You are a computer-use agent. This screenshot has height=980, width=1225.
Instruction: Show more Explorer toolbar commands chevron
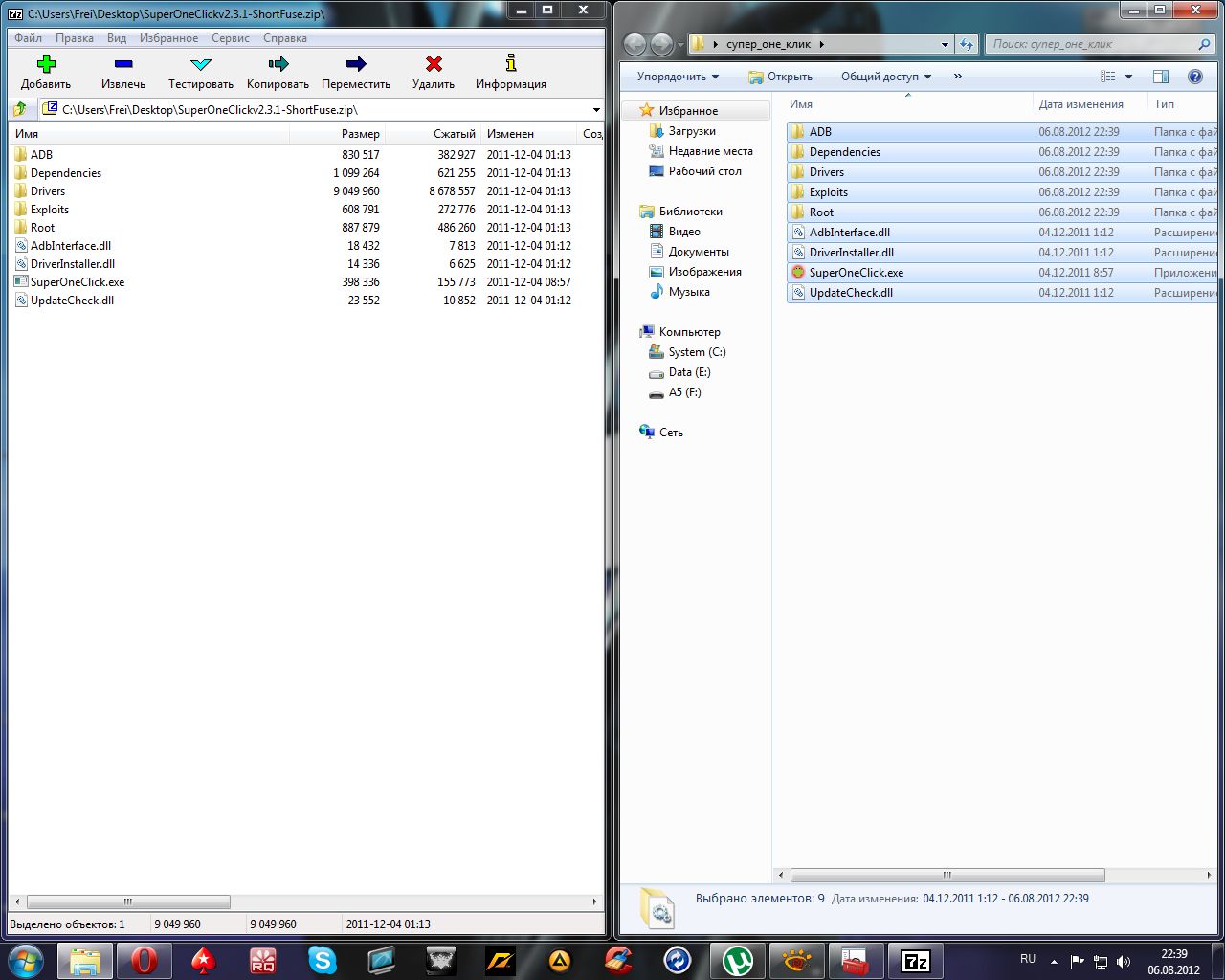[x=957, y=77]
